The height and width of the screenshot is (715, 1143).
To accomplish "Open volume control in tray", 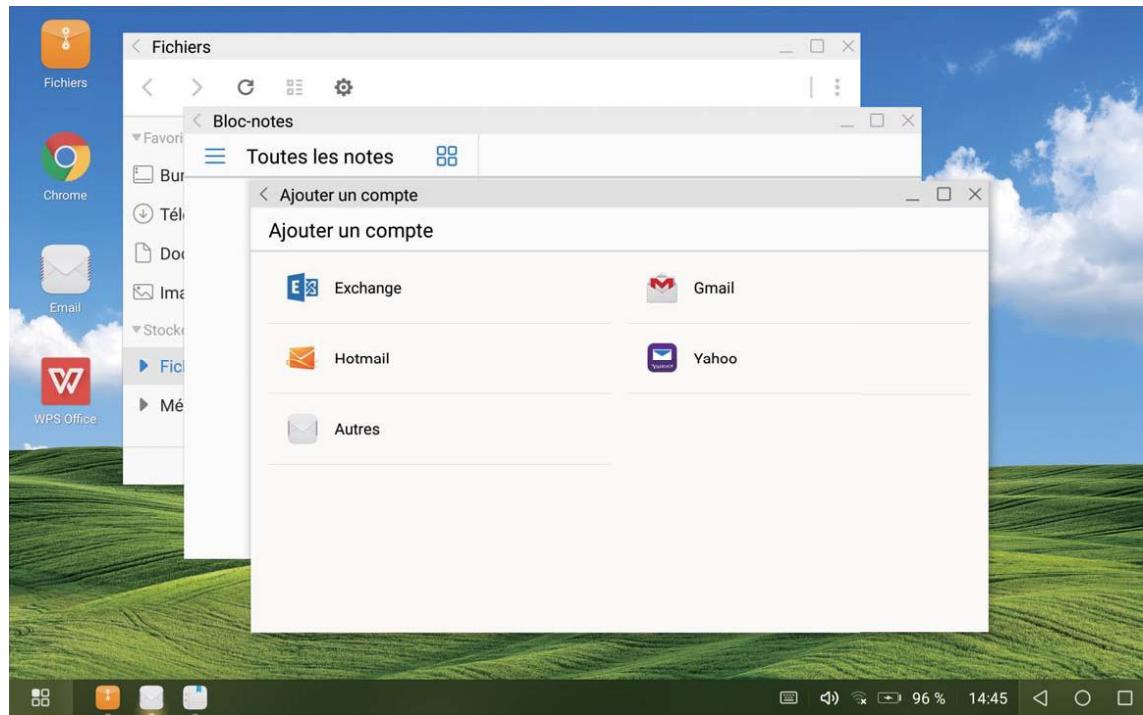I will [829, 698].
